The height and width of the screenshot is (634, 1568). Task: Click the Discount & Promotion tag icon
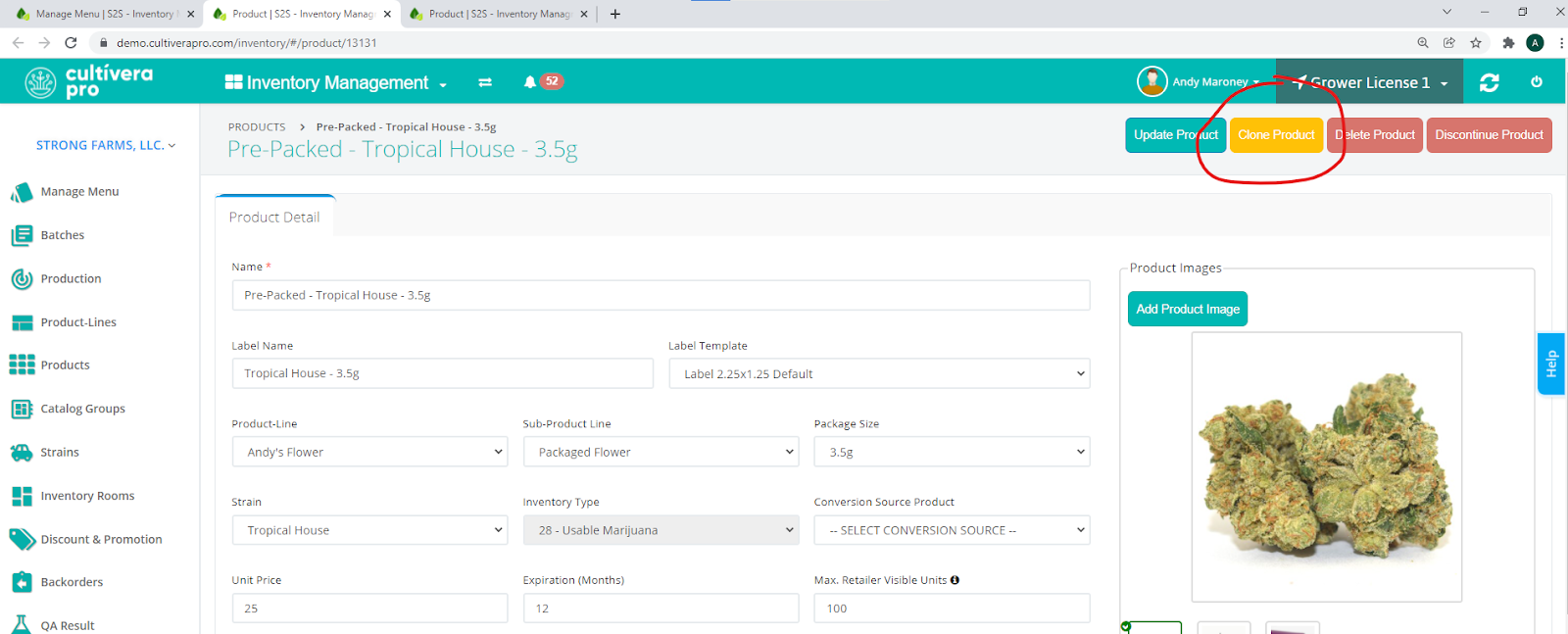pyautogui.click(x=22, y=539)
